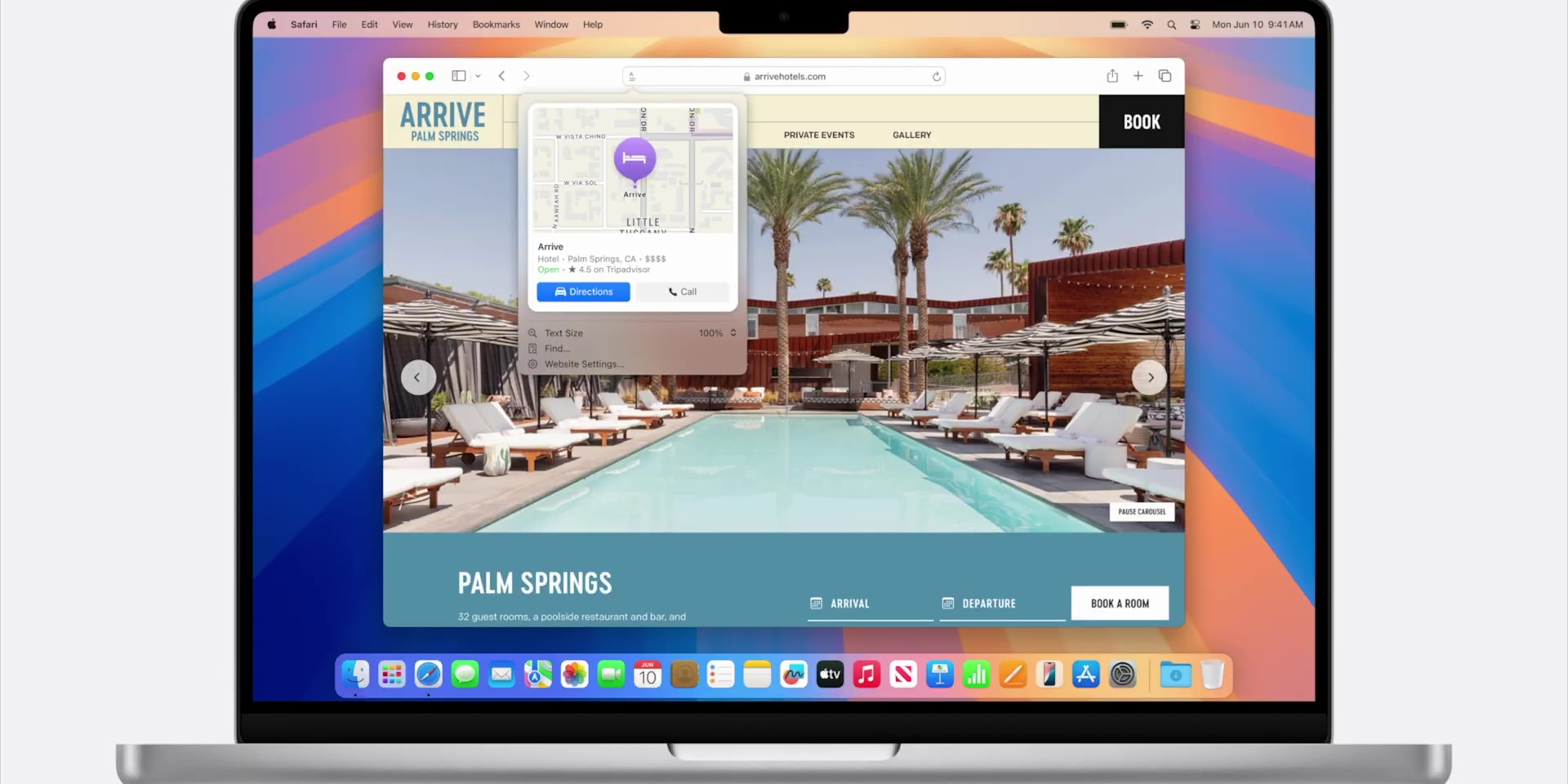Open Freeform from the Dock

794,675
